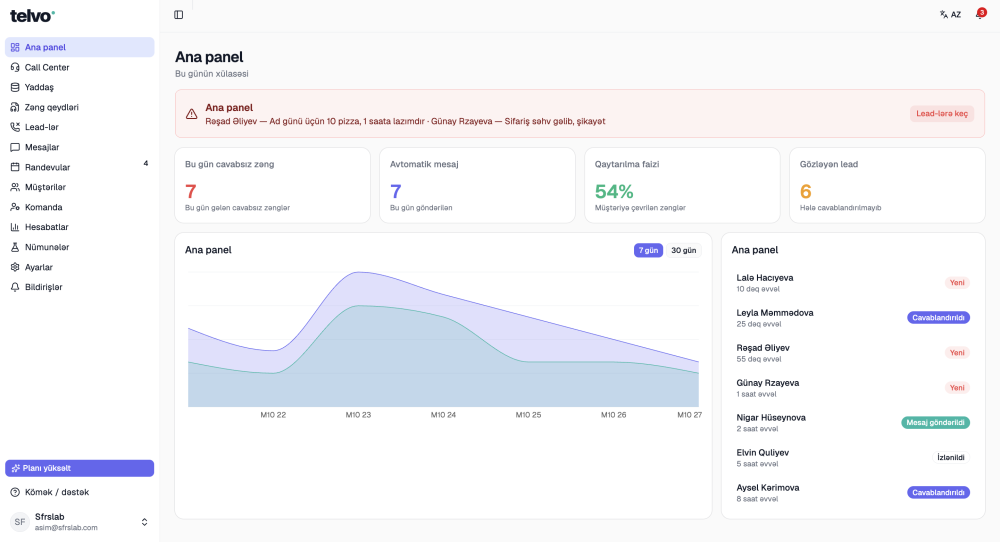The image size is (1000, 542).
Task: Click the Gözləyən lead card
Action: tap(887, 186)
